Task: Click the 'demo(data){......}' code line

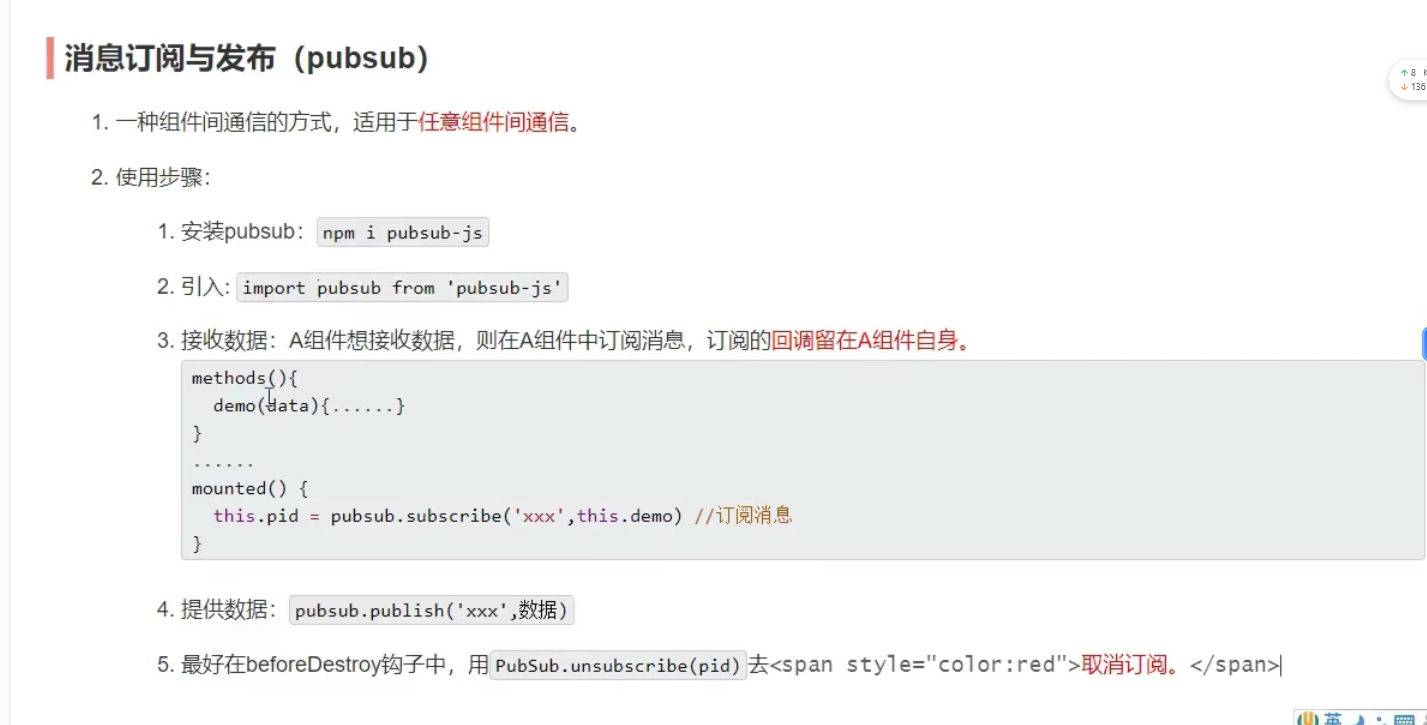Action: click(308, 406)
